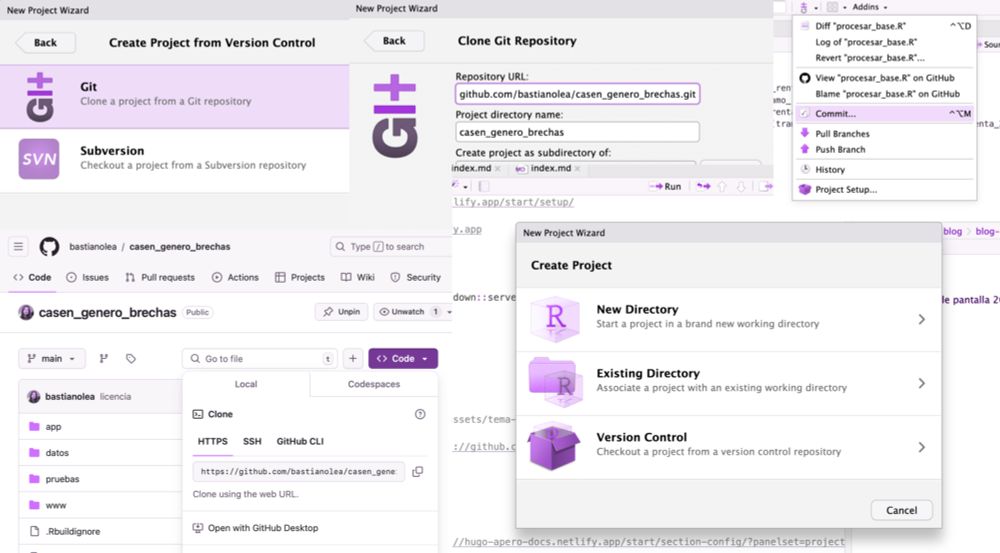Viewport: 1000px width, 553px height.
Task: Click Cancel in Create Project wizard
Action: 901,510
